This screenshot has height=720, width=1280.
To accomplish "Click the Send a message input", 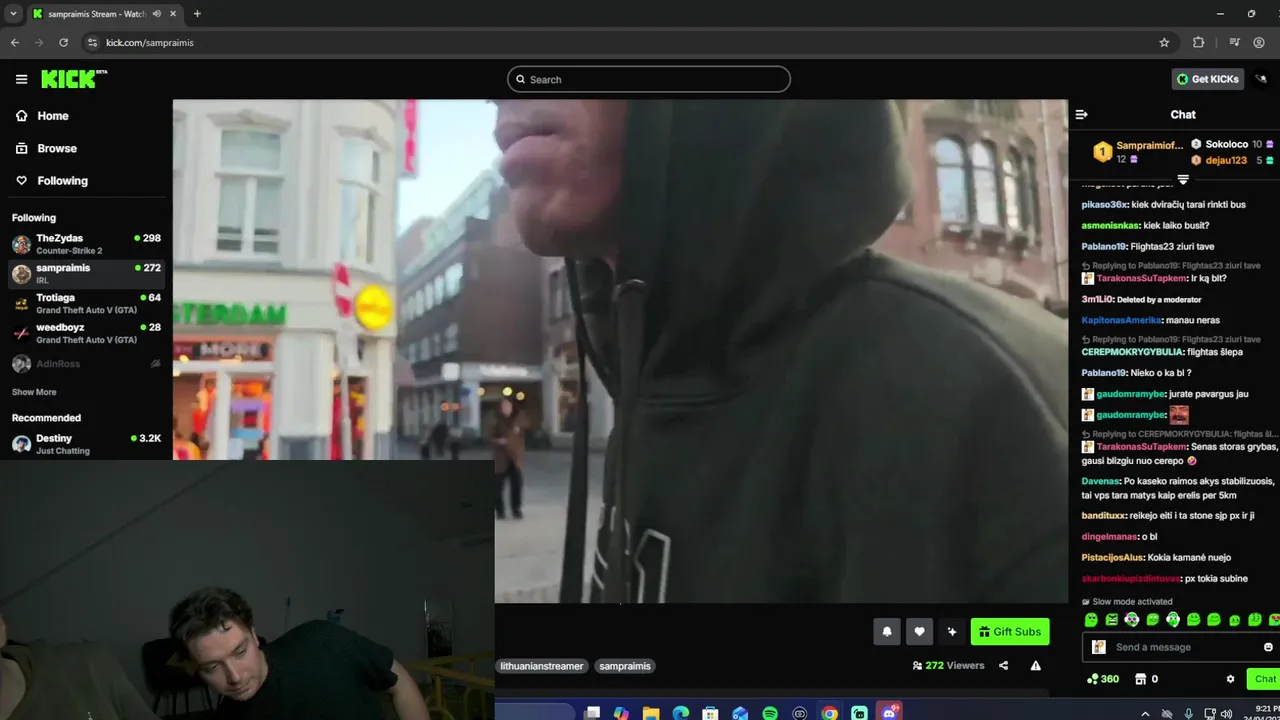I will 1180,647.
